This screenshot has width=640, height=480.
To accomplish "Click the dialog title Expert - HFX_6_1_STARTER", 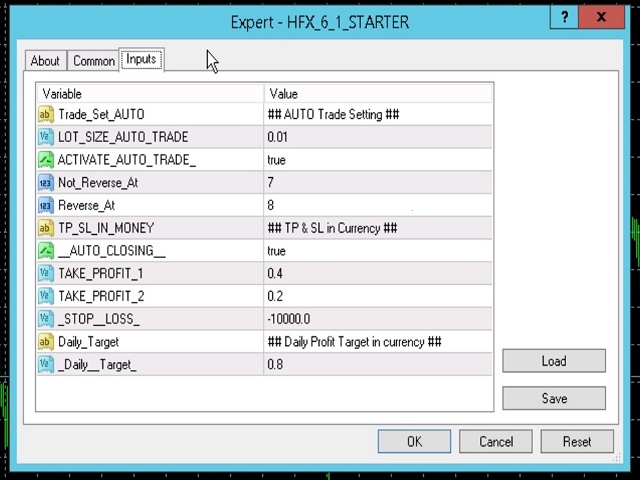I will coord(320,22).
